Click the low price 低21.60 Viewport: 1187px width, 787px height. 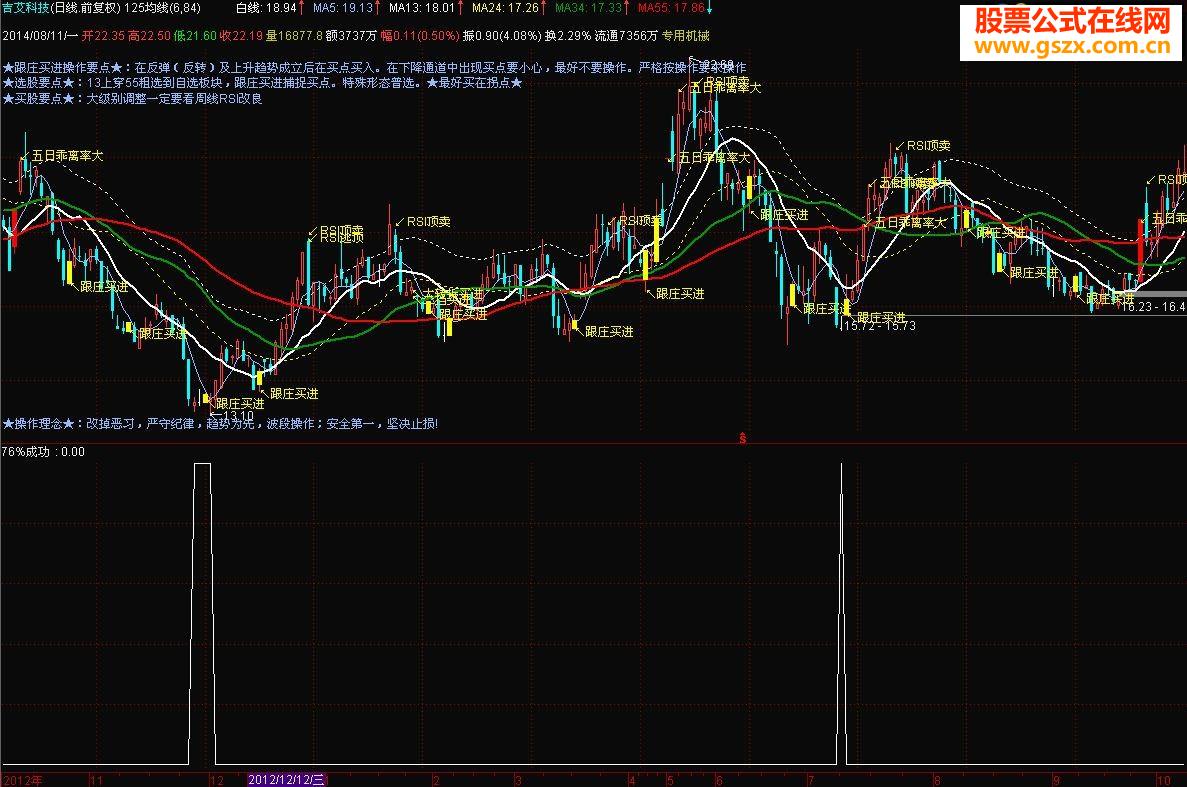pos(195,36)
